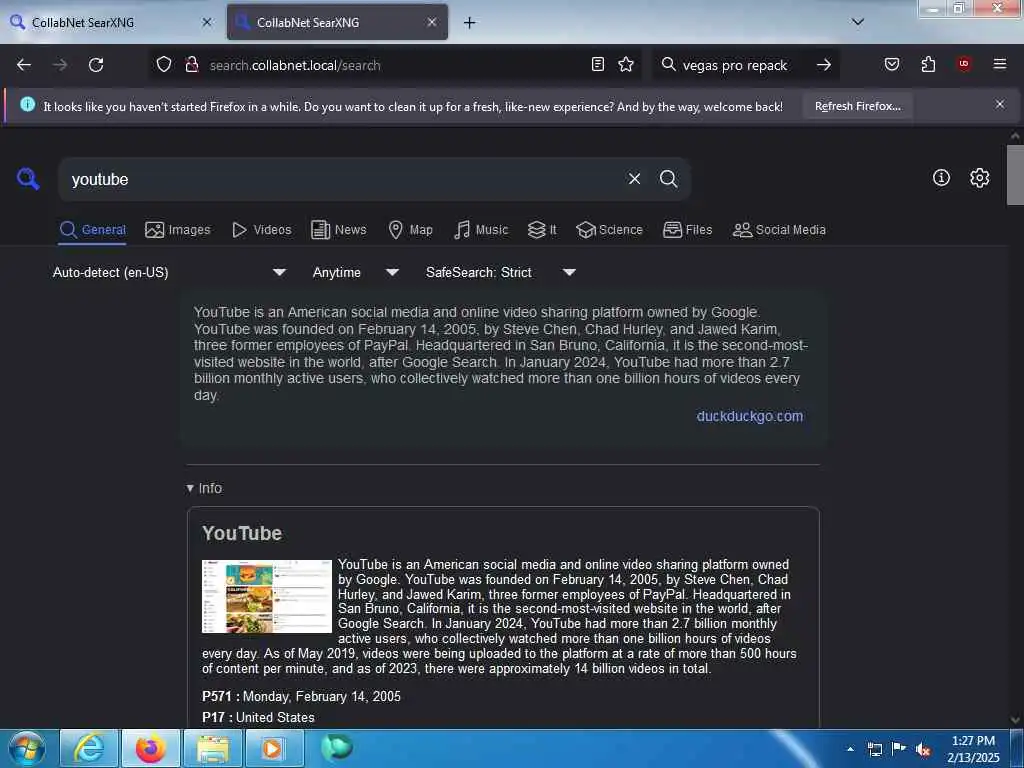Image resolution: width=1024 pixels, height=768 pixels.
Task: Open the extensions puzzle icon
Action: (928, 64)
